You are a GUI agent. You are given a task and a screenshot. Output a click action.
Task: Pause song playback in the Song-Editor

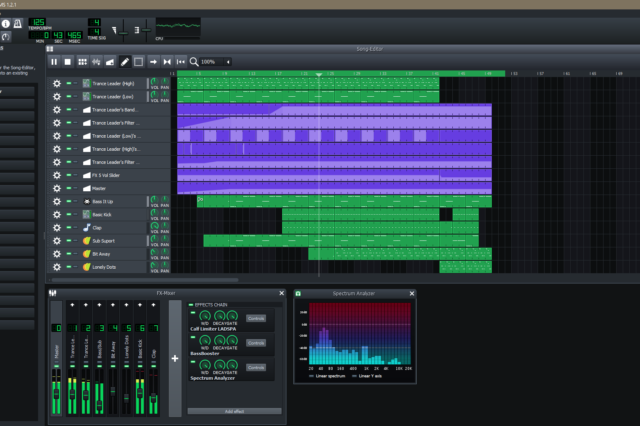pos(54,61)
